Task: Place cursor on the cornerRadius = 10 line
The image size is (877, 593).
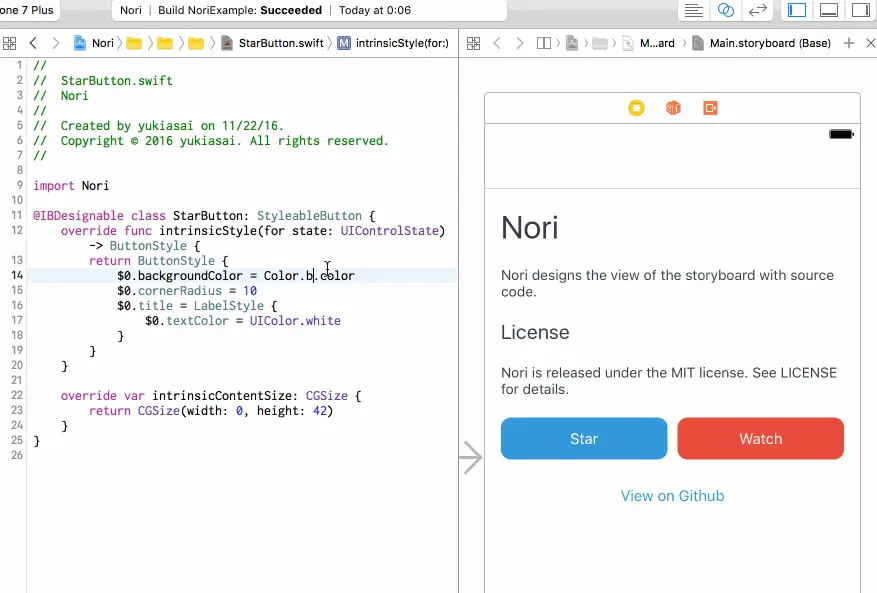Action: (x=187, y=291)
